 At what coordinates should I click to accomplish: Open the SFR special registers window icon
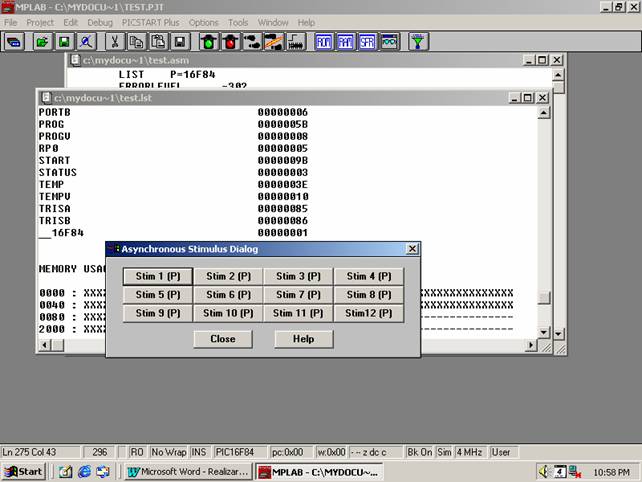(367, 42)
